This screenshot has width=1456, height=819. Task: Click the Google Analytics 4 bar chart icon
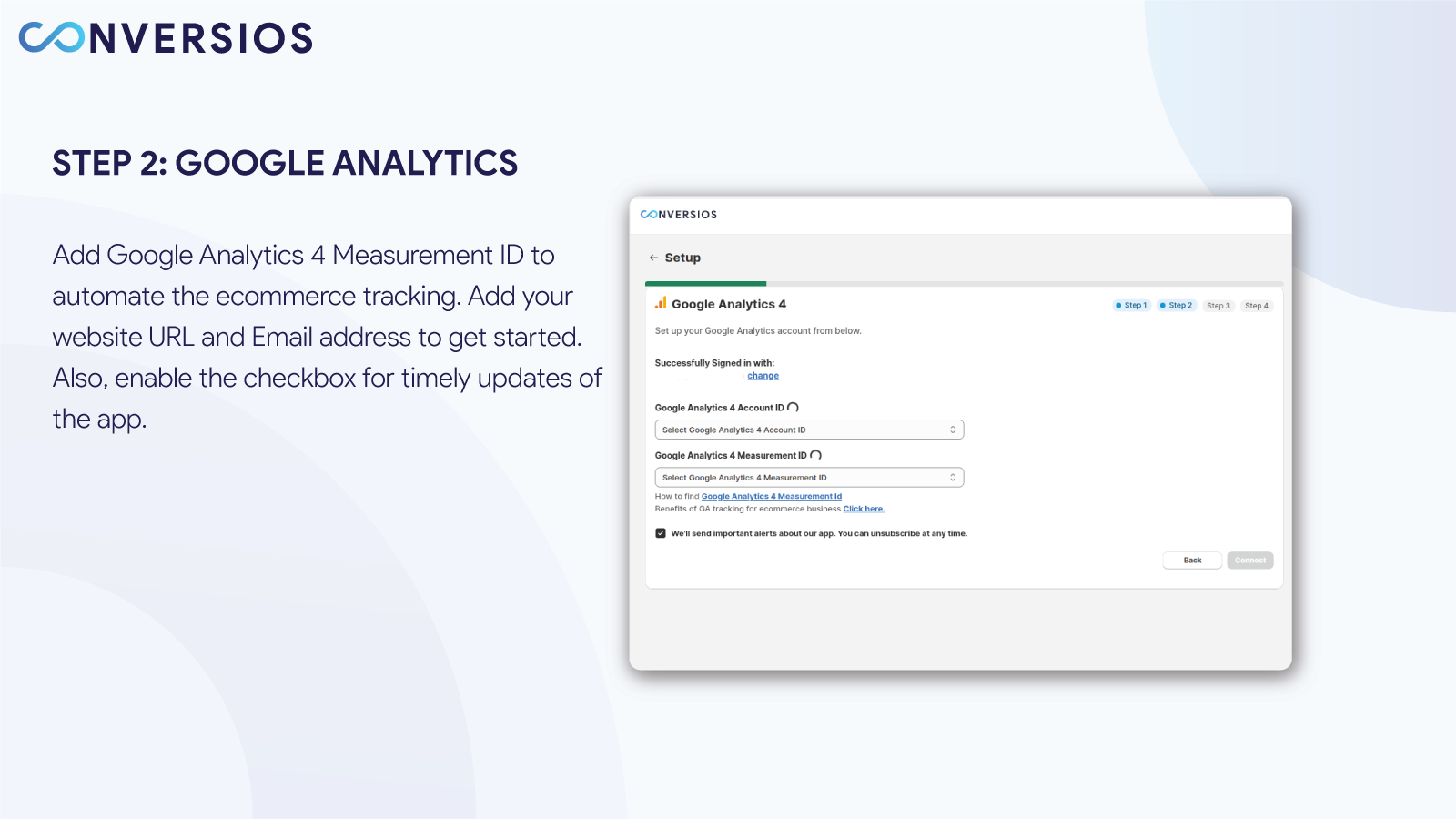pyautogui.click(x=661, y=303)
